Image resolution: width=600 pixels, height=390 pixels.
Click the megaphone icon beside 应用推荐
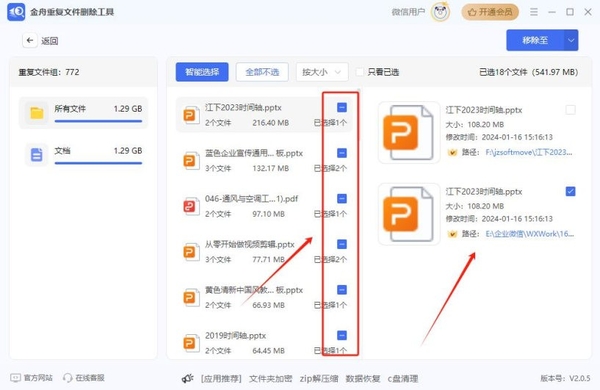tap(188, 379)
